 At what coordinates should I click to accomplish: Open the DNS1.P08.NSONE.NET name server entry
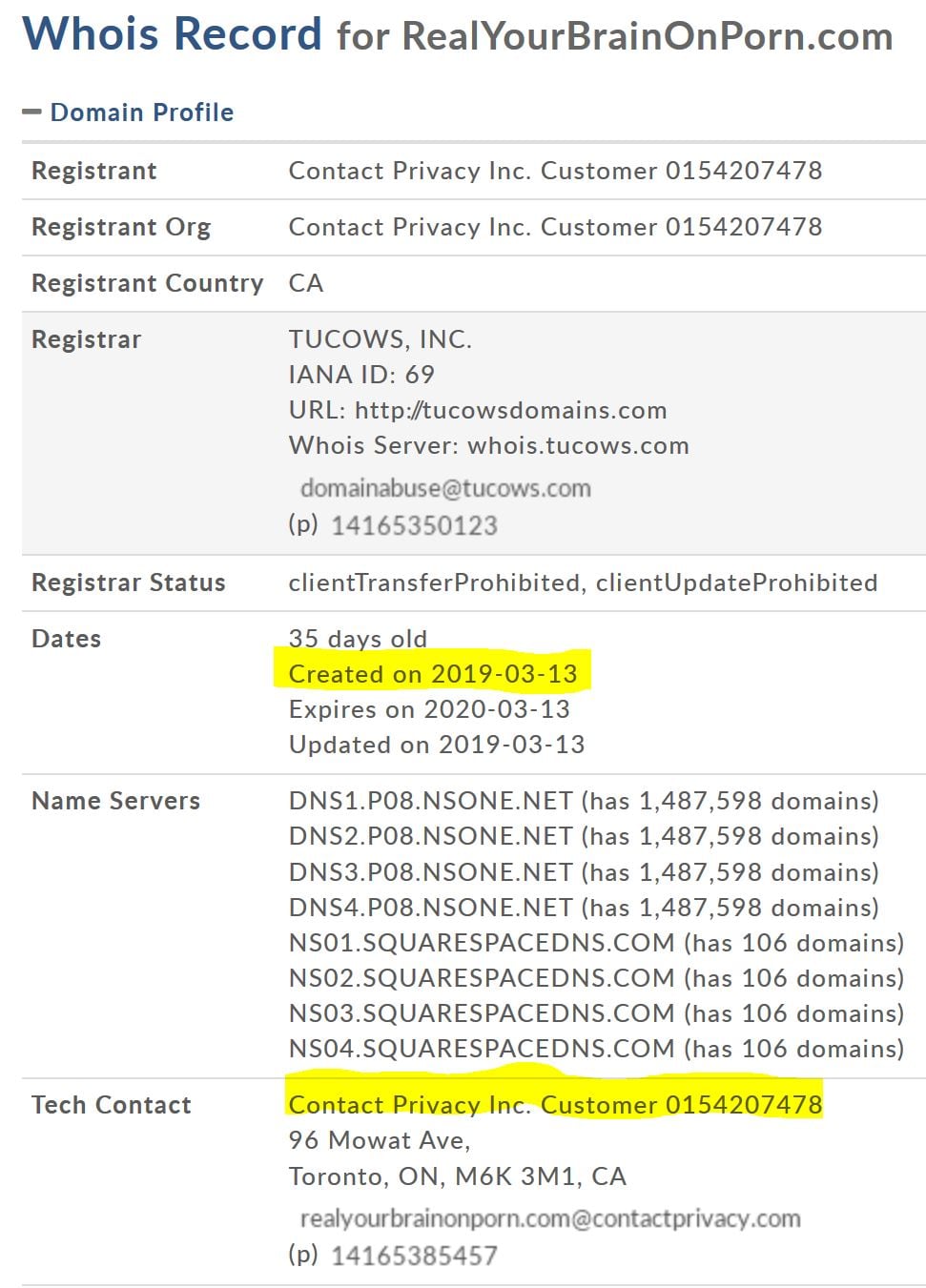click(431, 801)
